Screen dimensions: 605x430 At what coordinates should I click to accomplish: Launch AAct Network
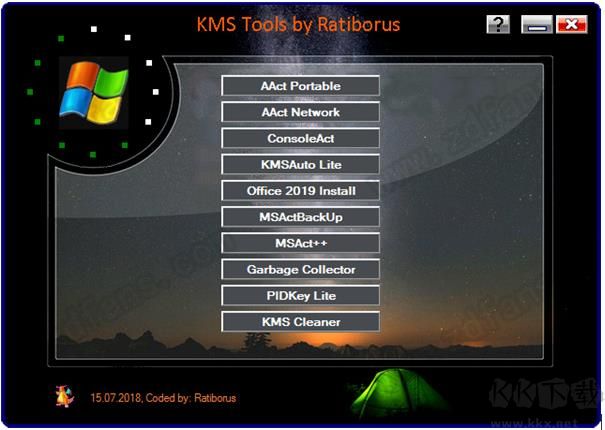[300, 112]
